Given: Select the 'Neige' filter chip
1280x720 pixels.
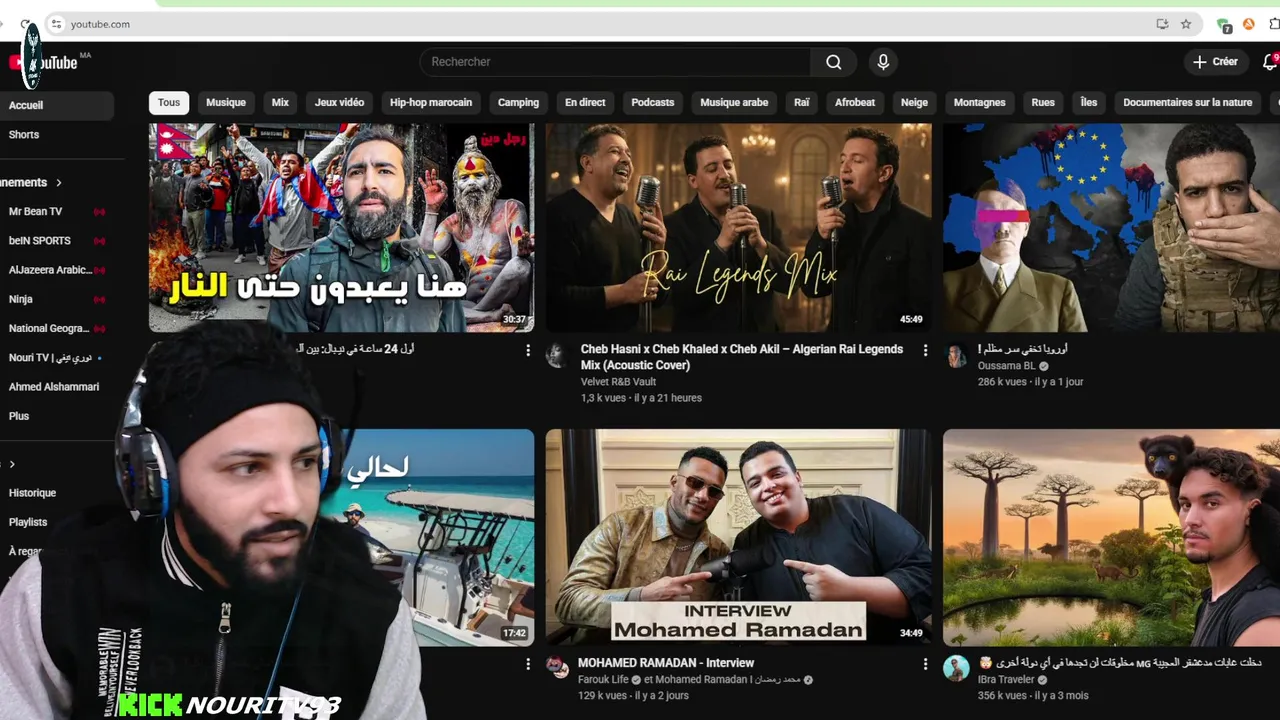Looking at the screenshot, I should pos(914,102).
